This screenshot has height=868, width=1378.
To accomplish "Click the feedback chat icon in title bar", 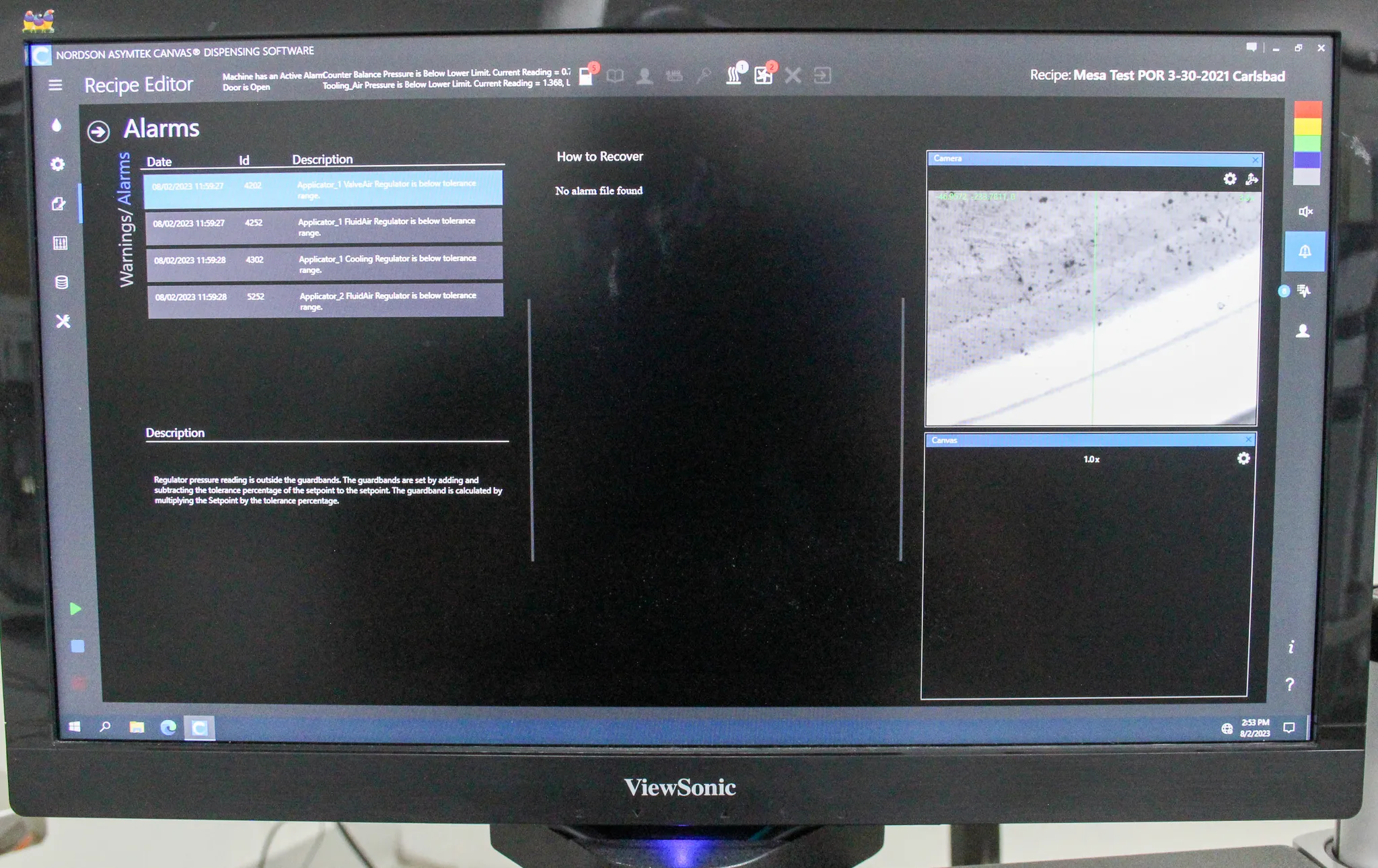I will click(1251, 47).
